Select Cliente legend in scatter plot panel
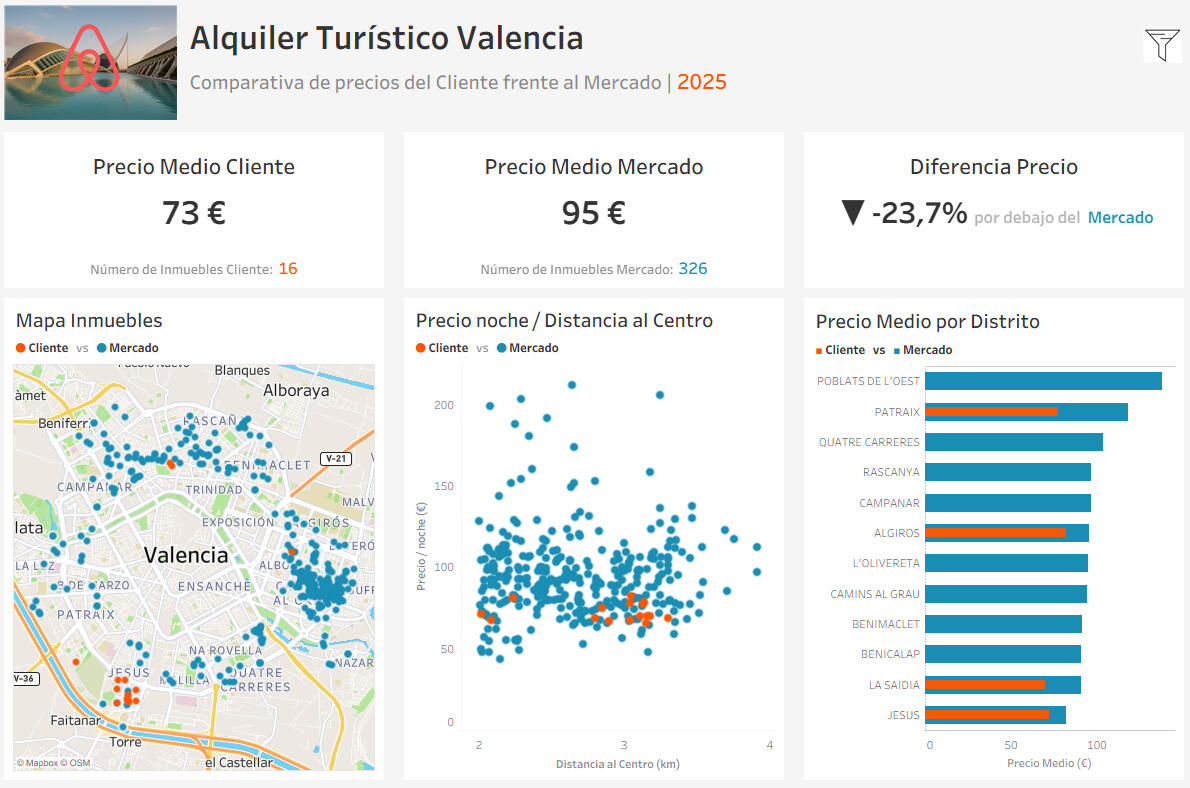The height and width of the screenshot is (788, 1190). pyautogui.click(x=441, y=348)
